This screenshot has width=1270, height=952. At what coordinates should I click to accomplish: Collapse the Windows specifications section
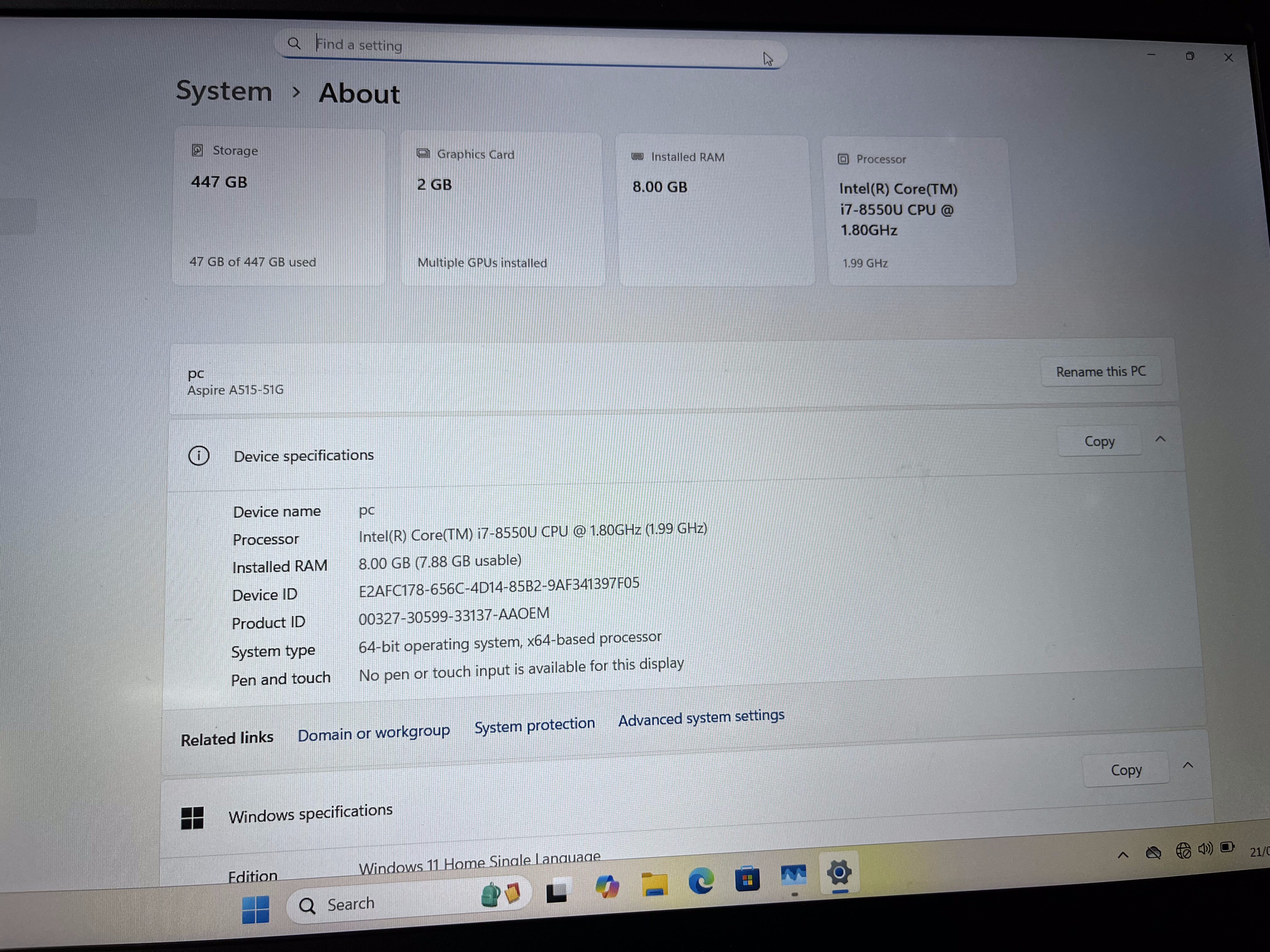[1188, 765]
